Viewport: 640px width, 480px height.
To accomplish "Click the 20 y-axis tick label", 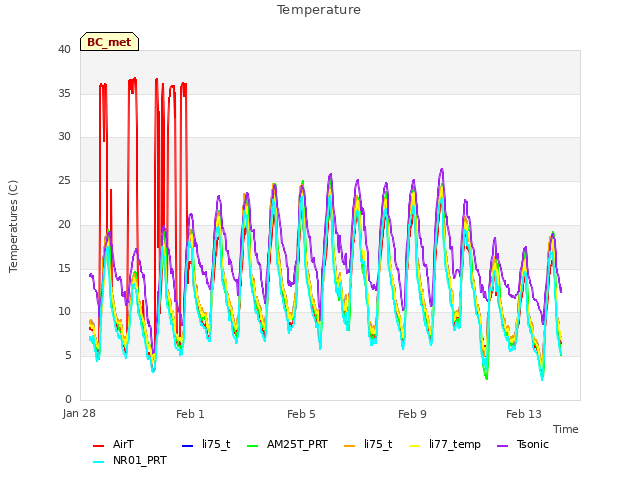I will tap(64, 224).
